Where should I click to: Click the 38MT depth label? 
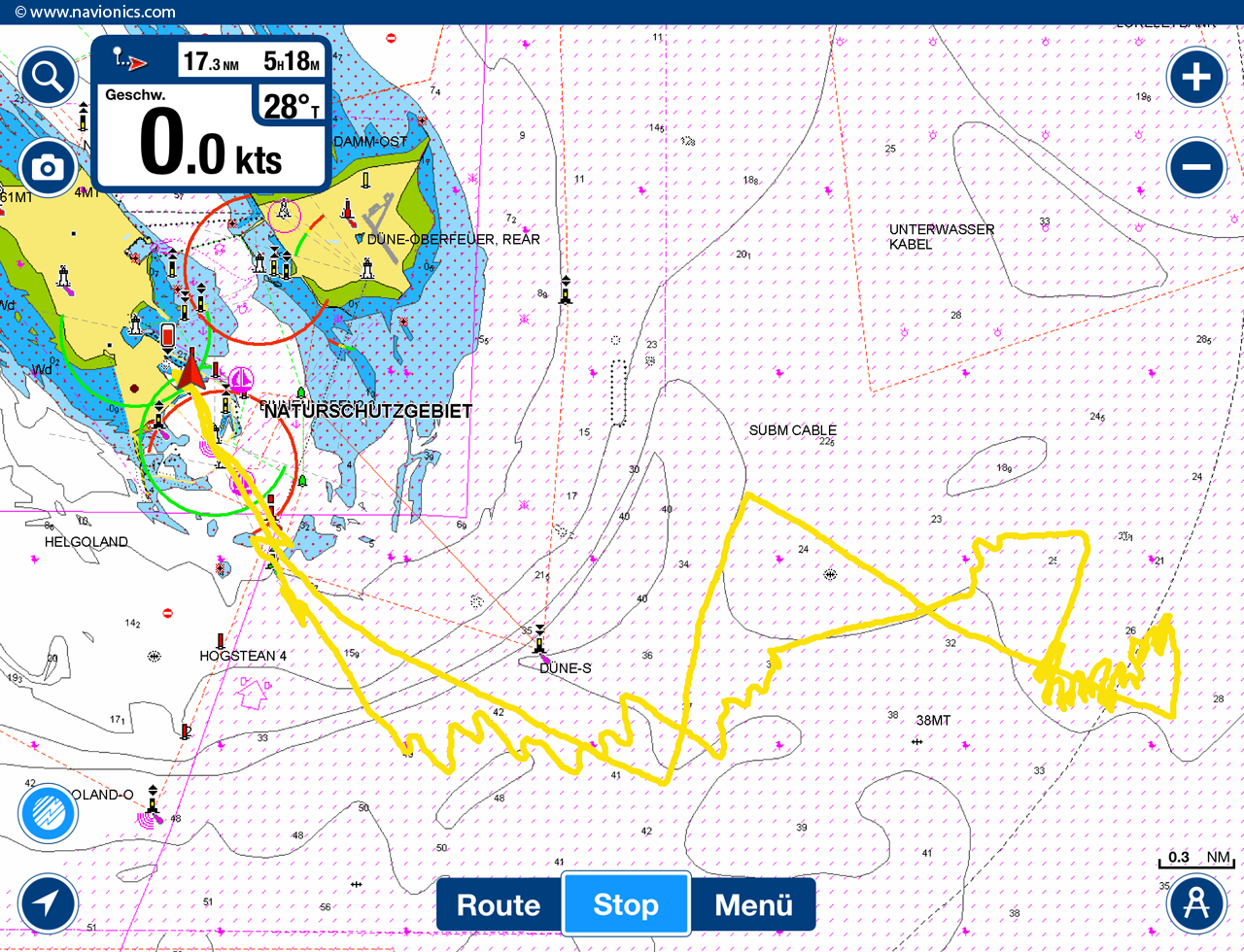(933, 720)
